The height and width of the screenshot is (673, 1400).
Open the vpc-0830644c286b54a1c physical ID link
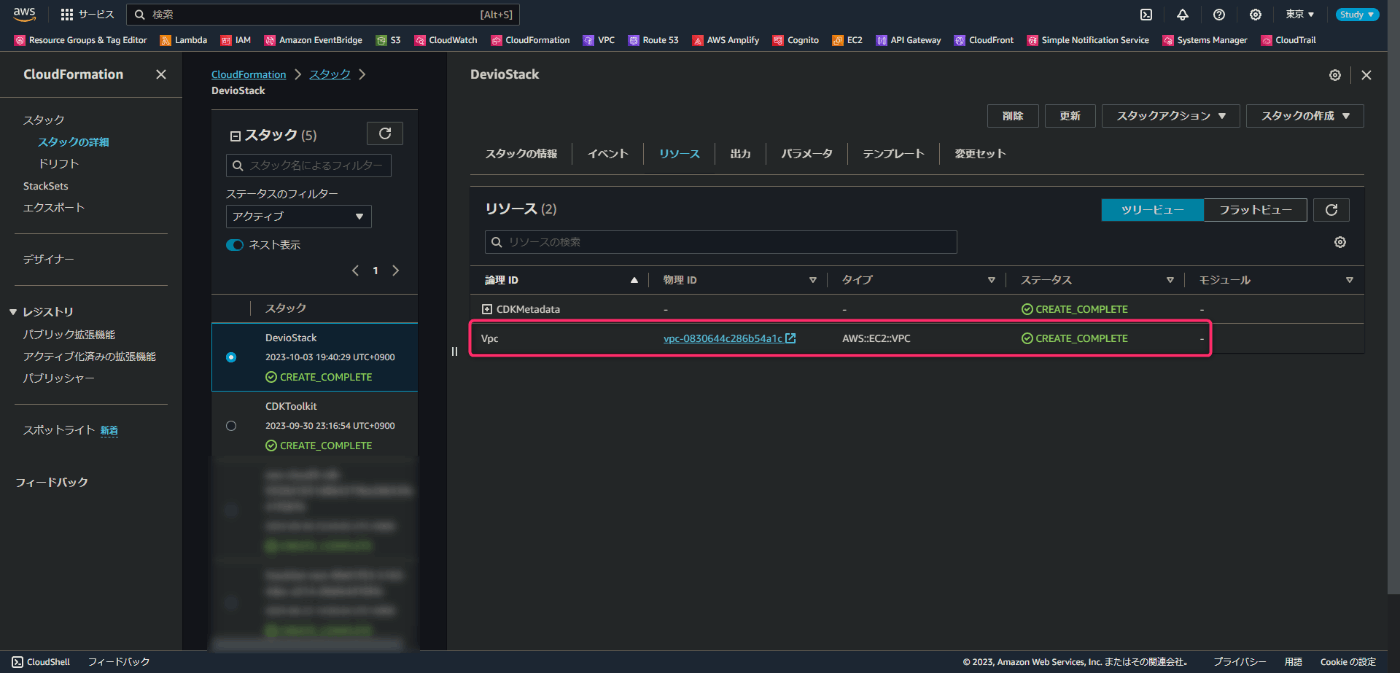click(729, 339)
